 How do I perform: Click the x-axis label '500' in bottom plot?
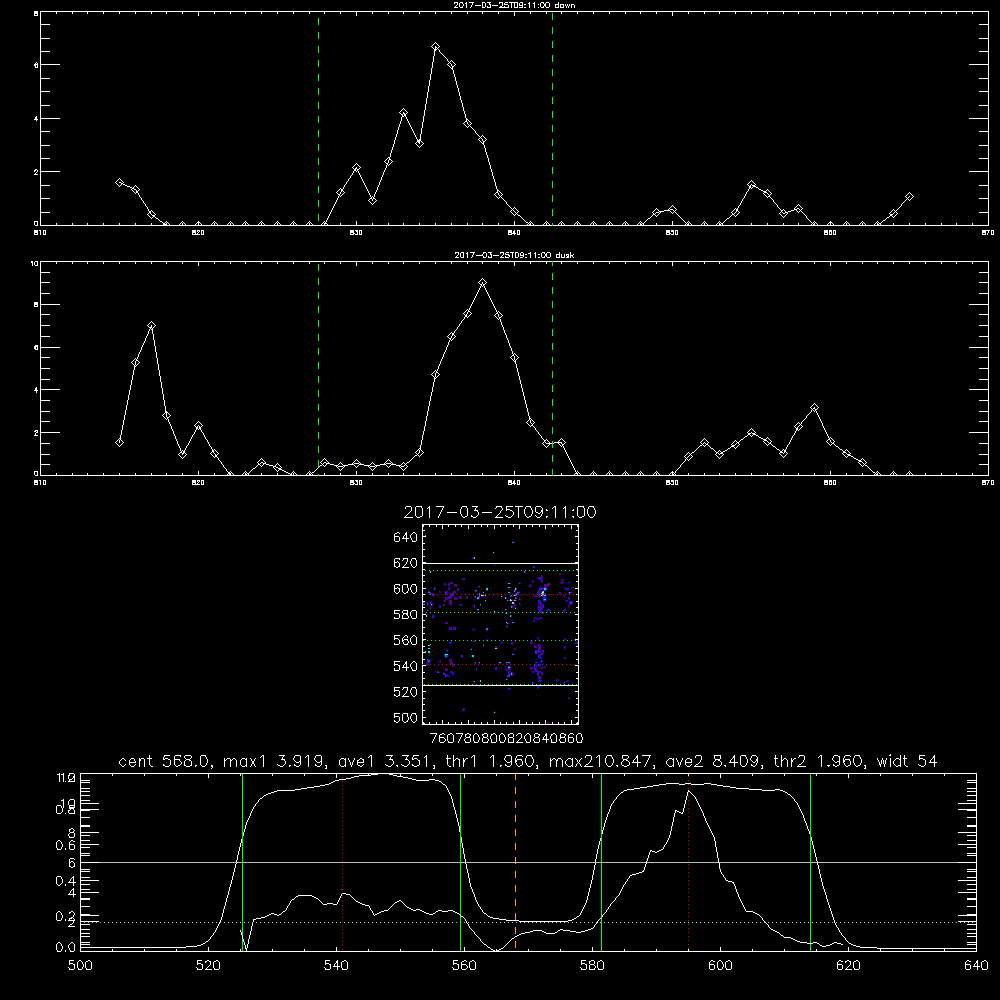tap(80, 966)
